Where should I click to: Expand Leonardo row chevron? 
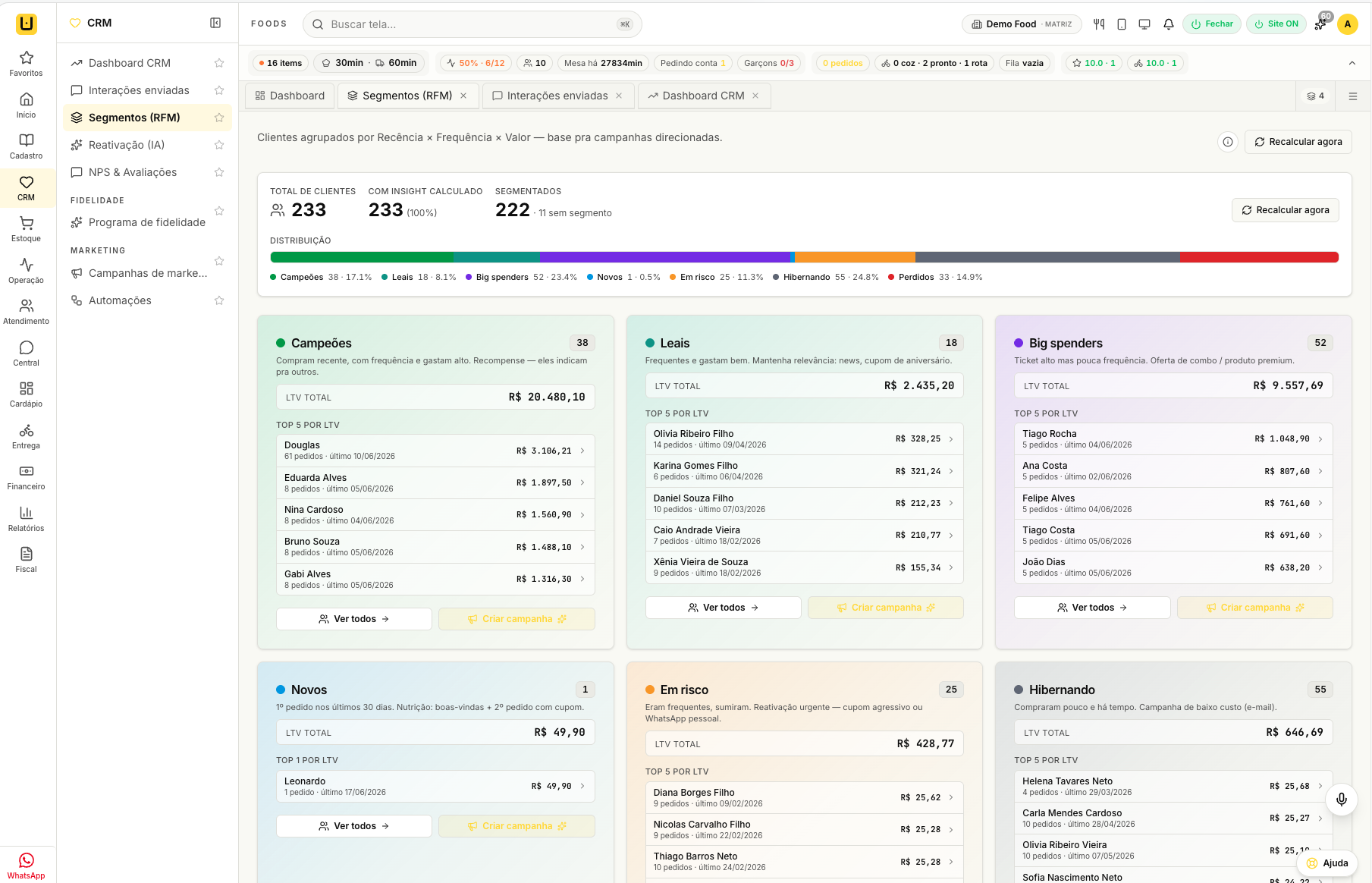coord(582,786)
